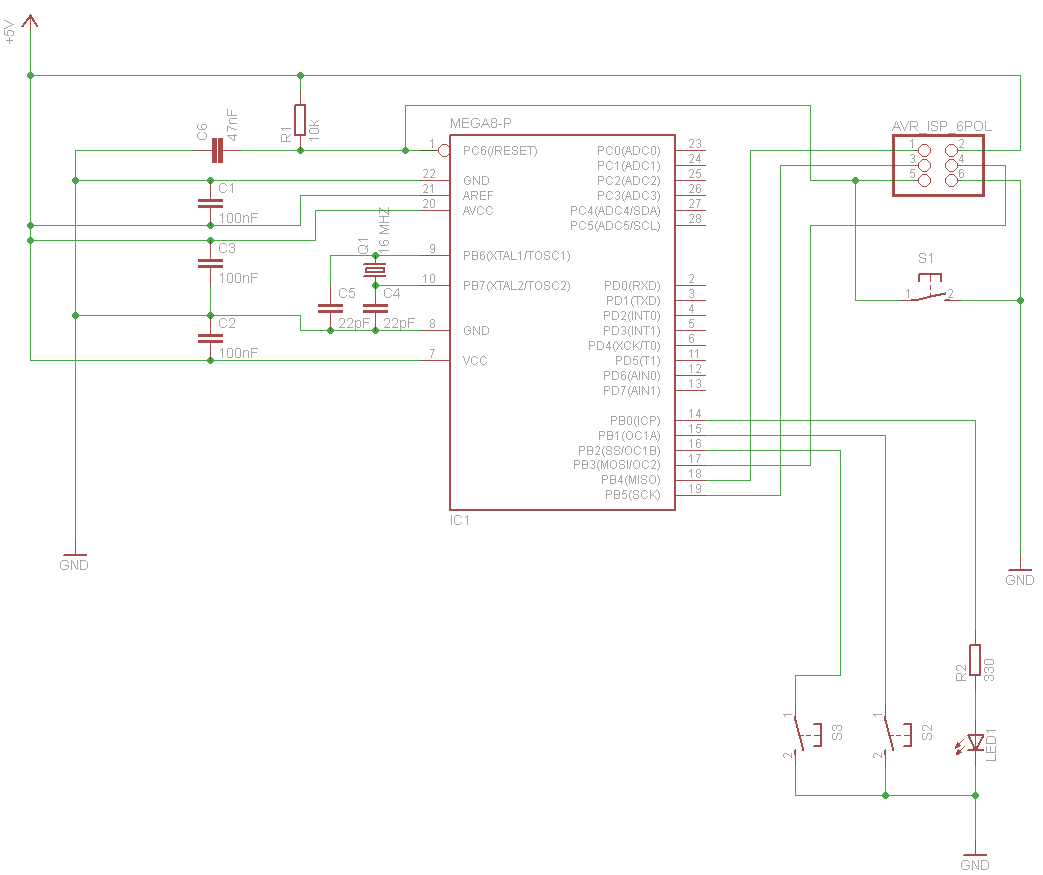Viewport: 1043px width, 875px height.
Task: Select the PB5(SCK) pin label
Action: [x=633, y=494]
